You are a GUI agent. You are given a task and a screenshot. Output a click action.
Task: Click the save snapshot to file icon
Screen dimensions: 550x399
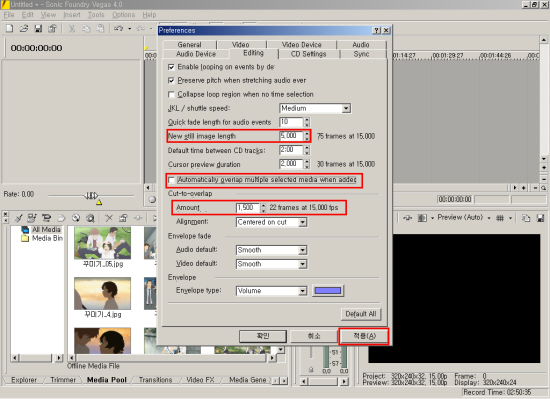point(540,218)
